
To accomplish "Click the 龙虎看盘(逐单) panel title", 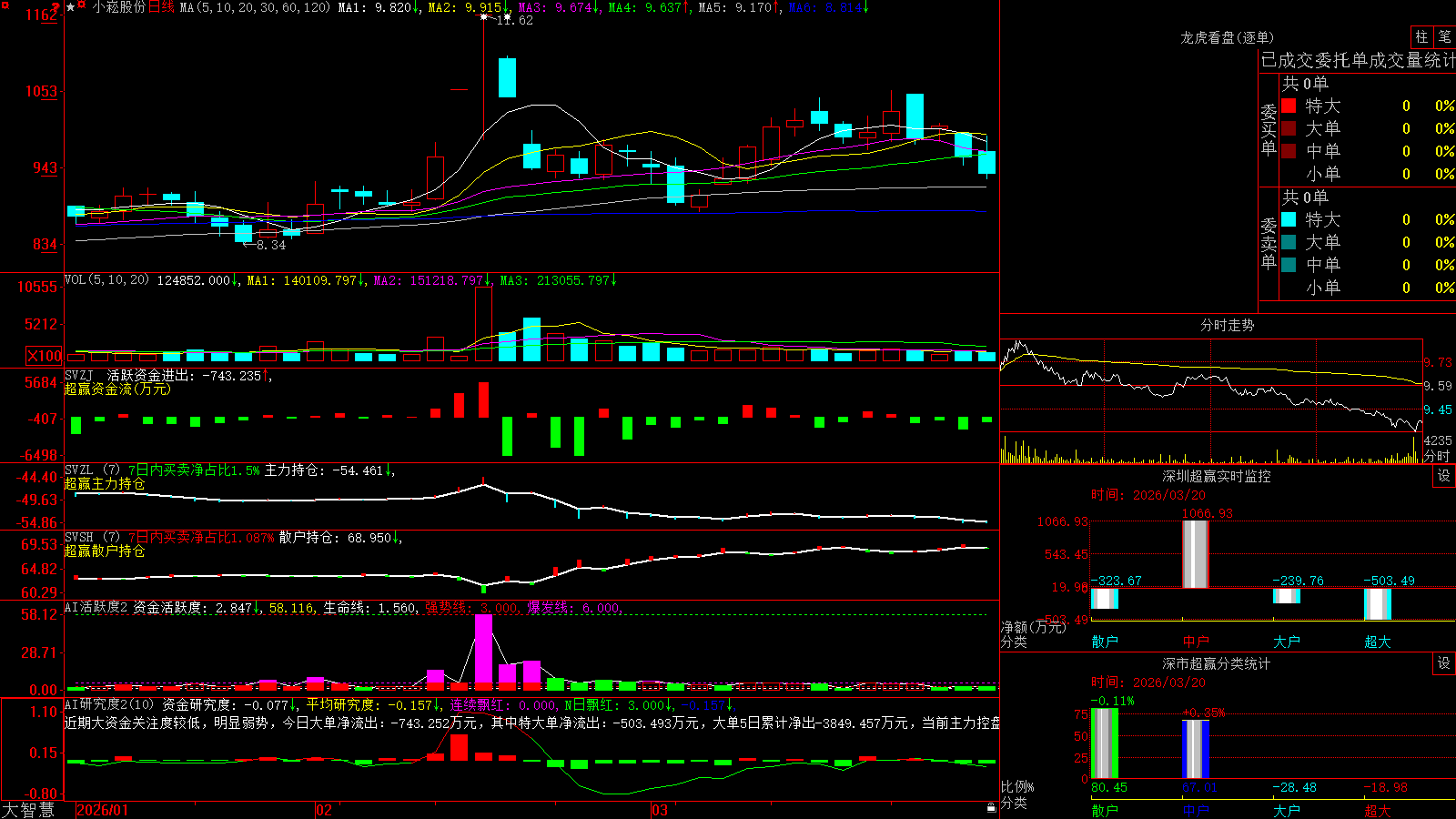I will tap(1227, 37).
